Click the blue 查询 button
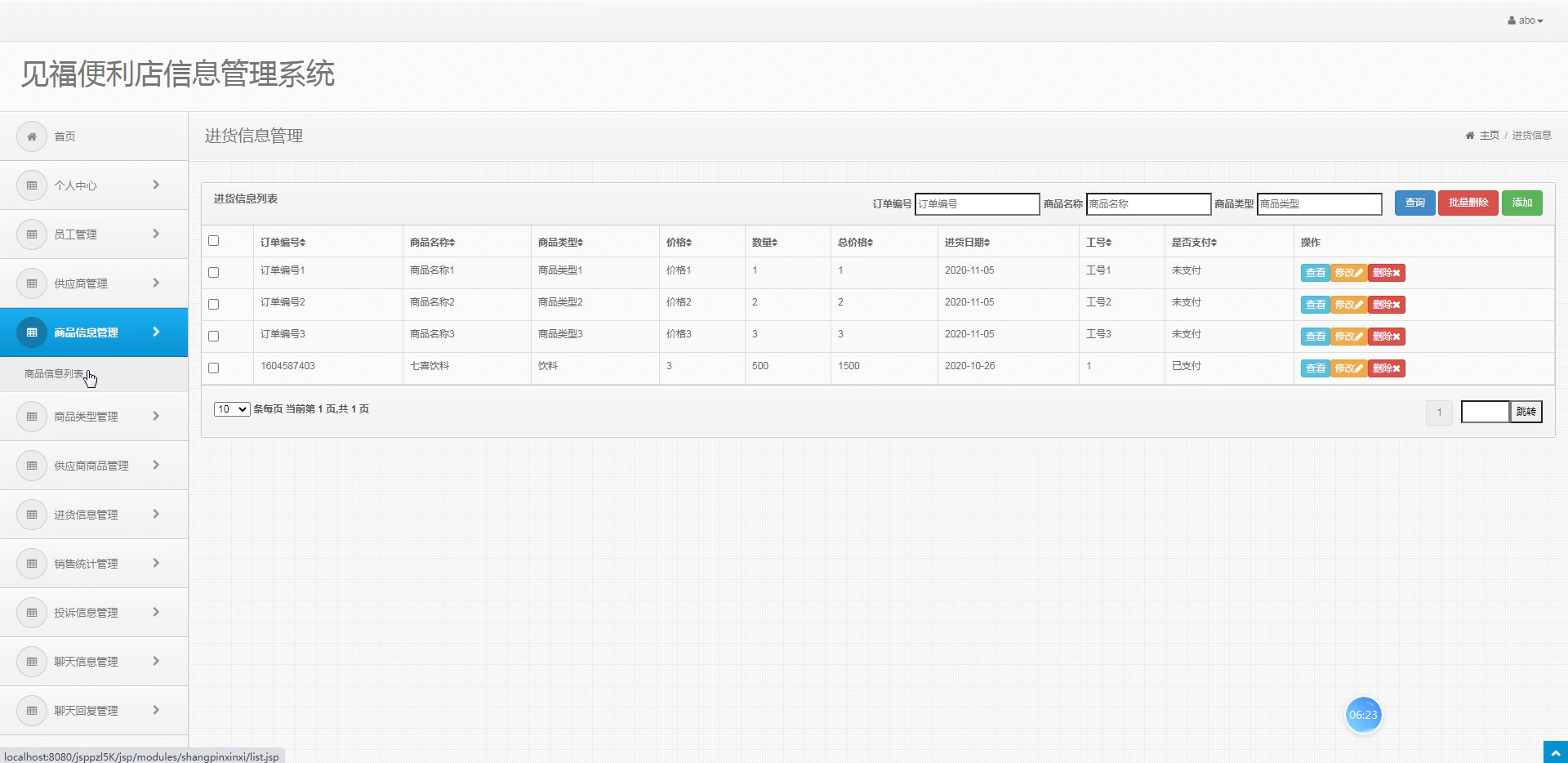This screenshot has width=1568, height=763. click(x=1414, y=203)
